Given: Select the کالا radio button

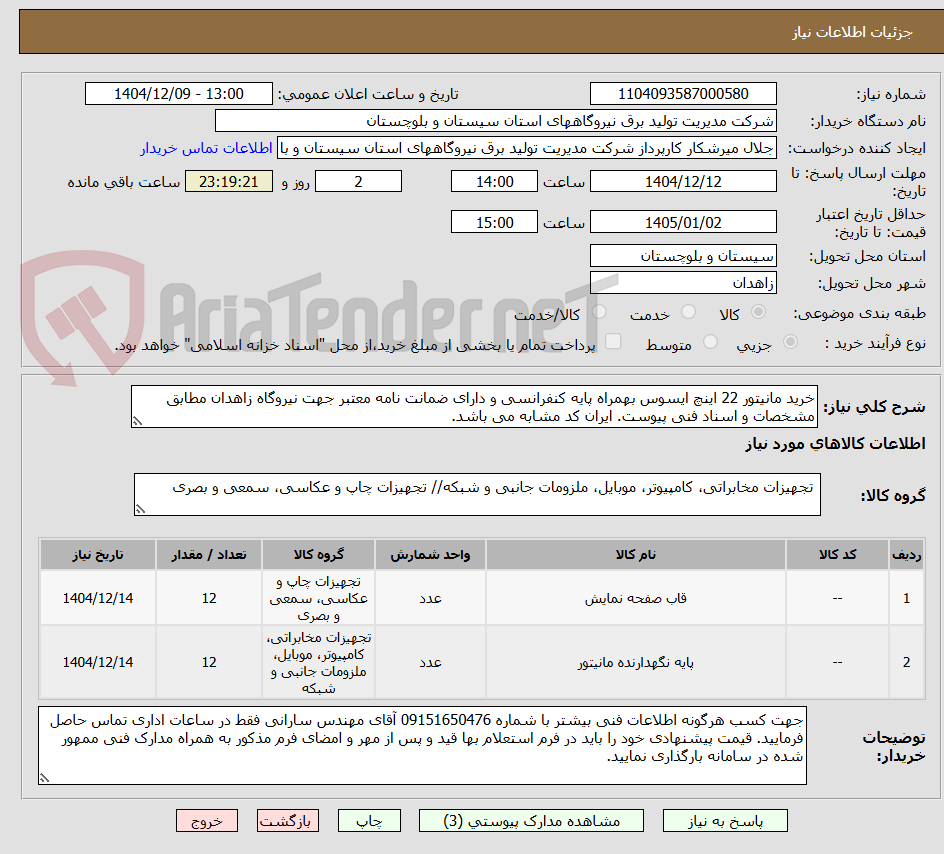Looking at the screenshot, I should (x=759, y=312).
